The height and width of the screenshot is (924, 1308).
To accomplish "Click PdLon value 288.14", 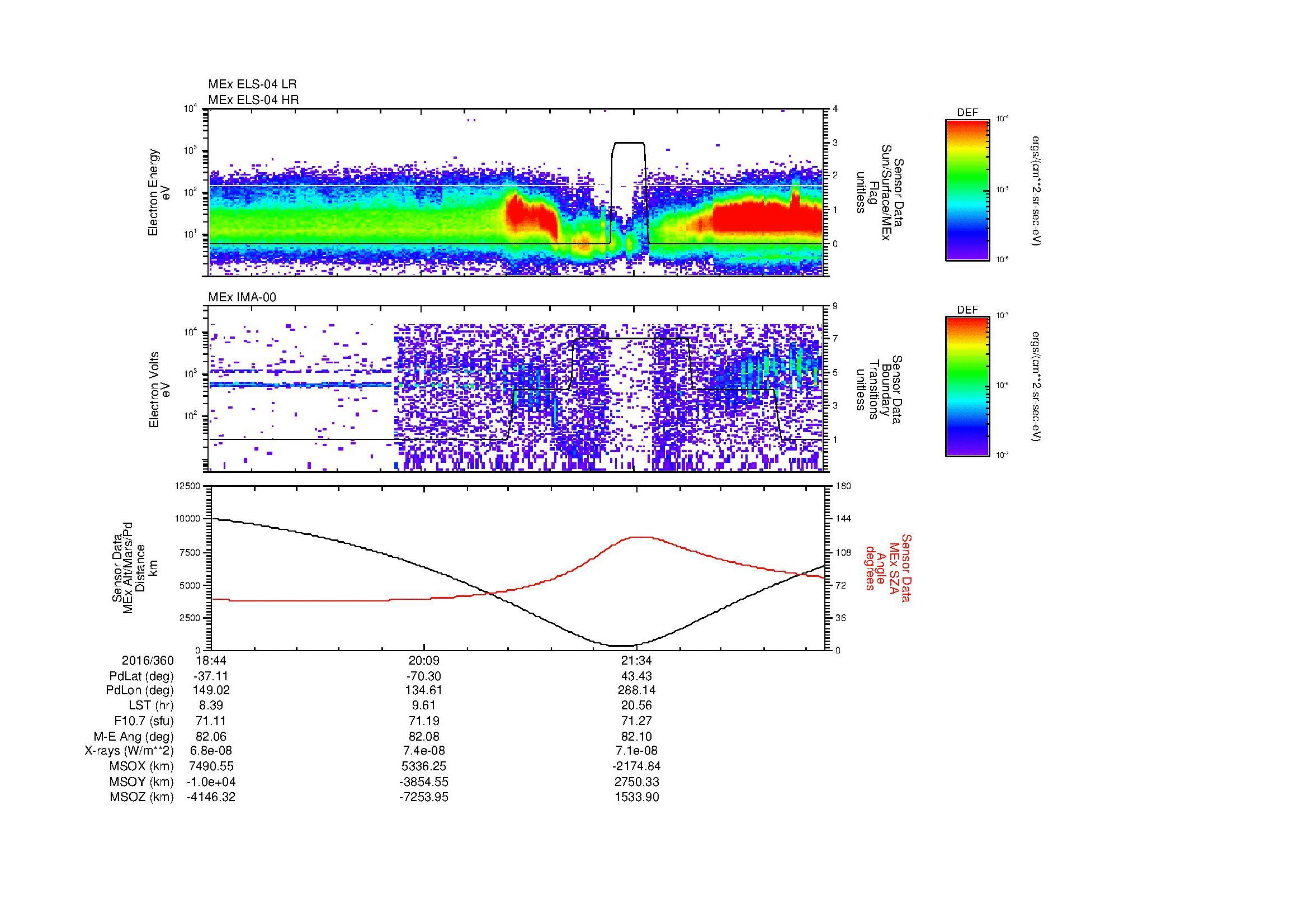I will (637, 690).
